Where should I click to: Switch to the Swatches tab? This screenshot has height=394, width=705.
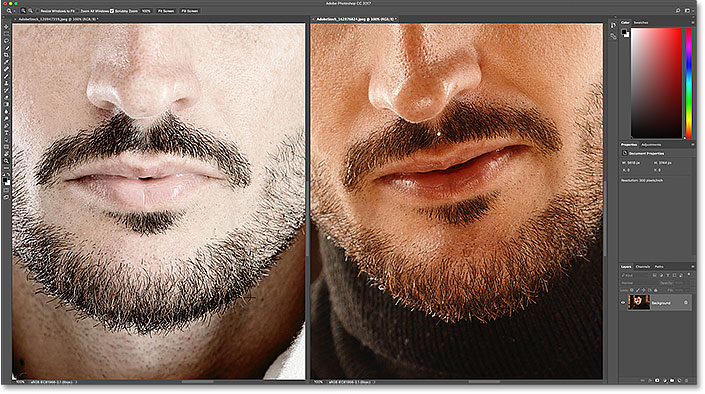click(641, 22)
